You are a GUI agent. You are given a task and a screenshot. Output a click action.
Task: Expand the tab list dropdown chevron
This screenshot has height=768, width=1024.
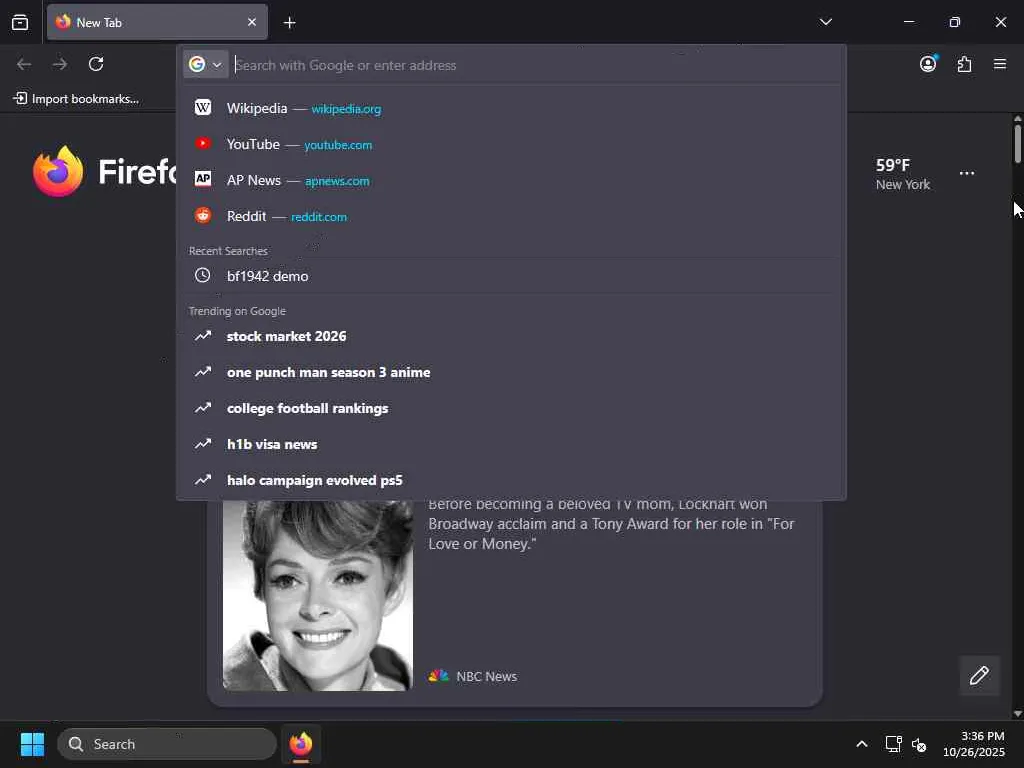click(825, 22)
